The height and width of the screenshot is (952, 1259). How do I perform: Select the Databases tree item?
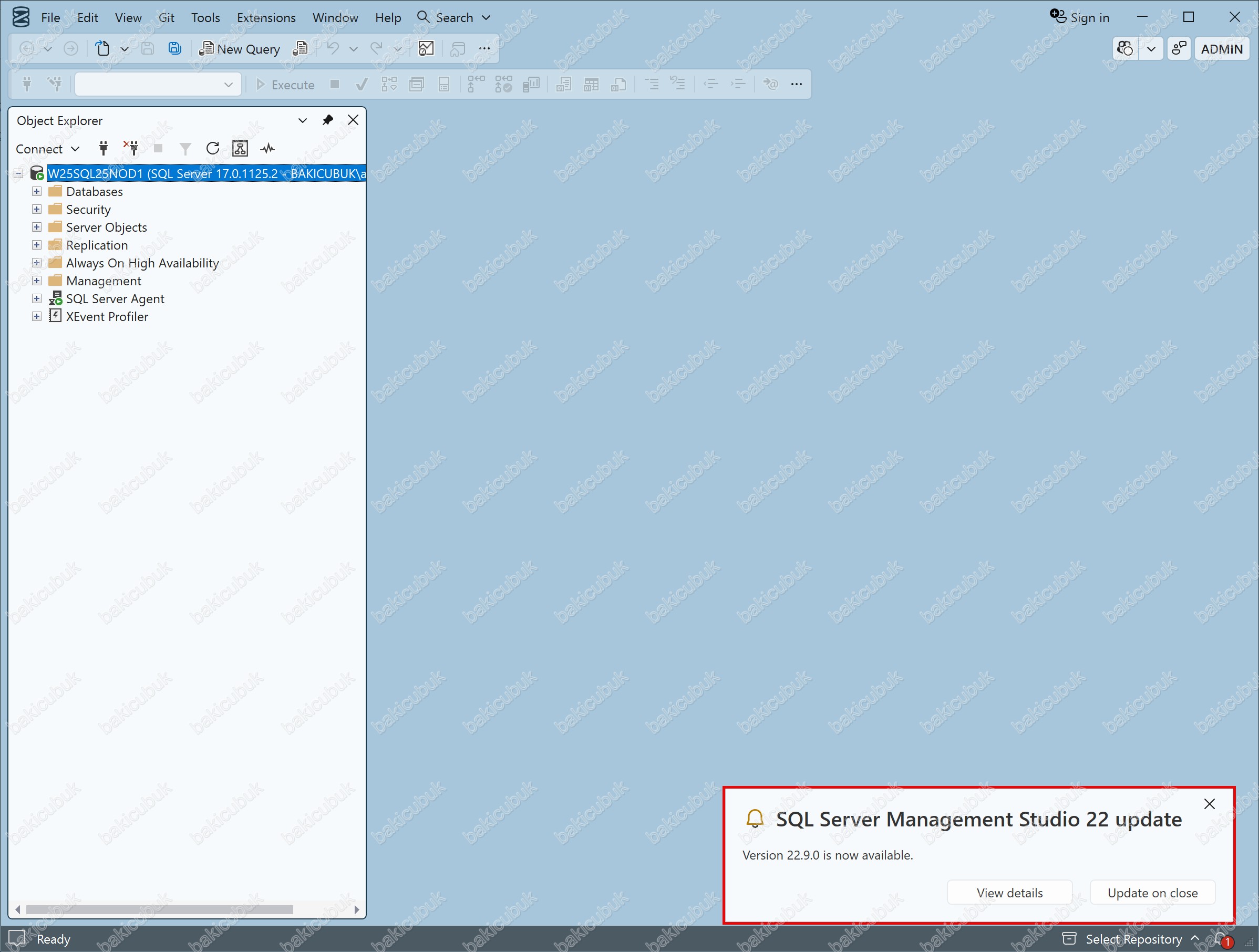(x=95, y=191)
